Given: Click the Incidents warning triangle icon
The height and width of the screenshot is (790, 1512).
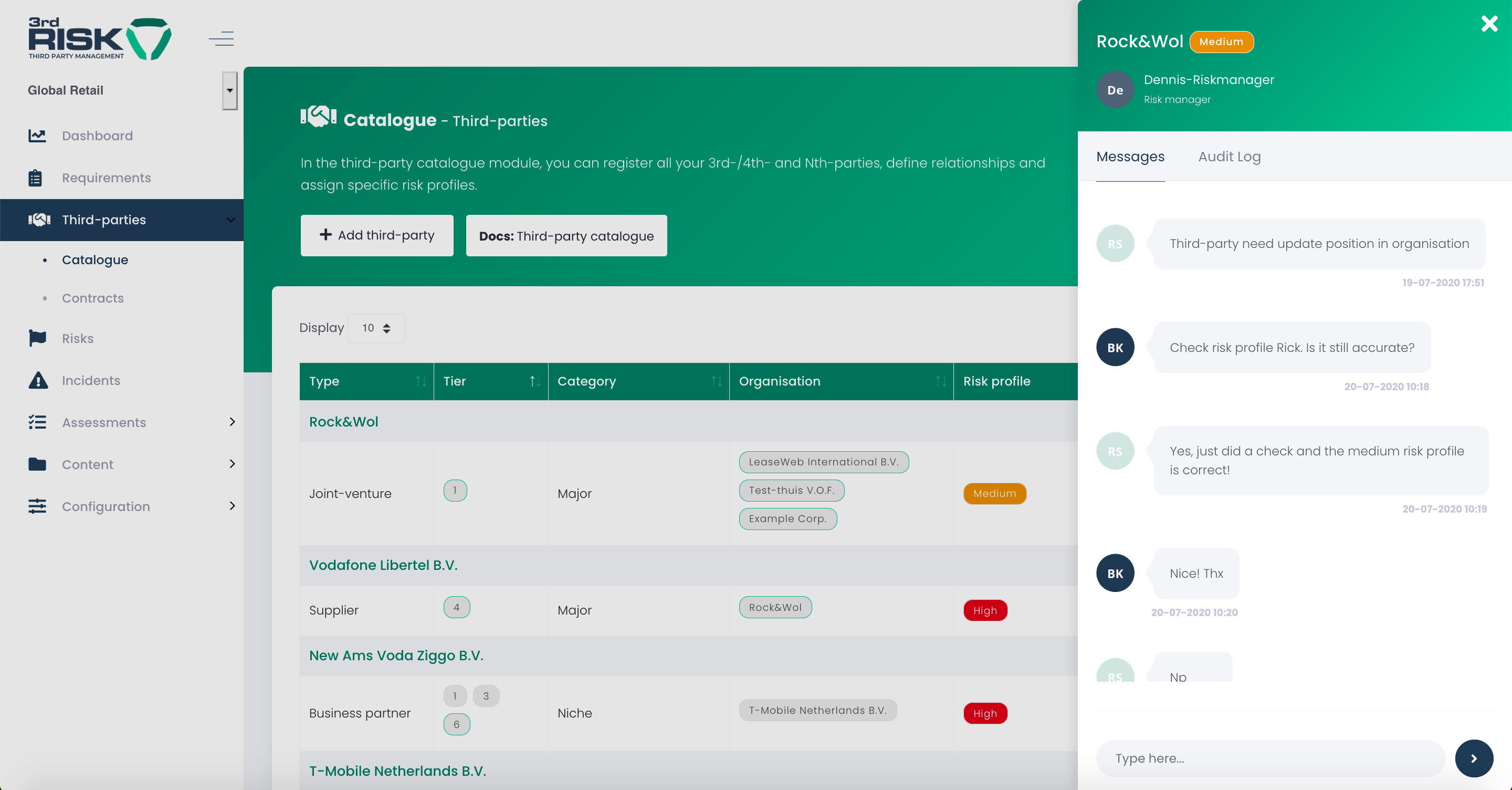Looking at the screenshot, I should [38, 380].
